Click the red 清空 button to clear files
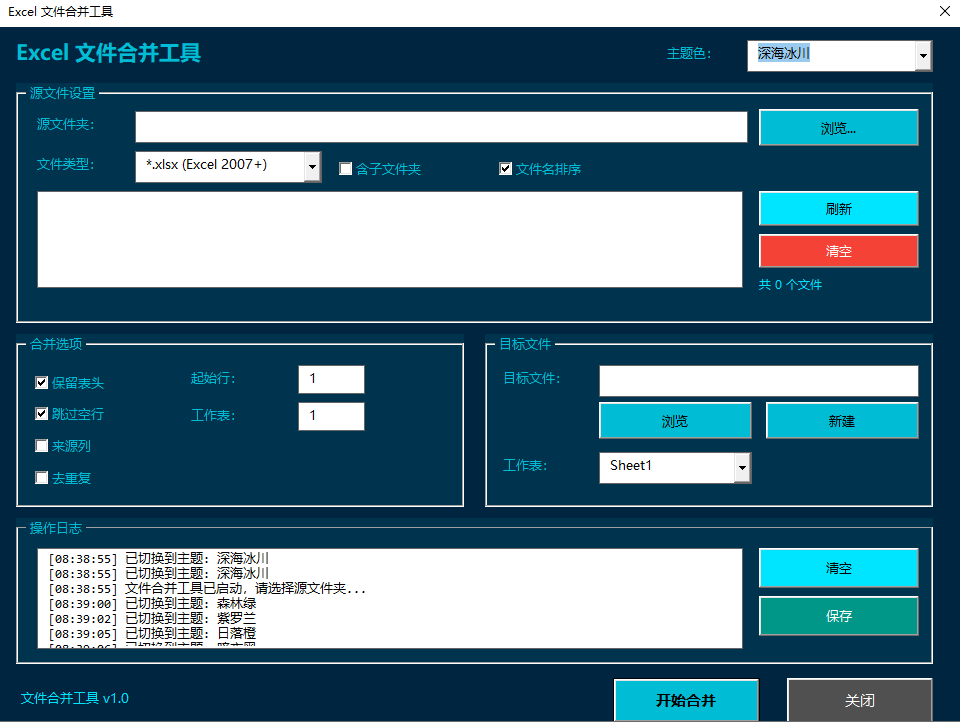 pyautogui.click(x=838, y=250)
